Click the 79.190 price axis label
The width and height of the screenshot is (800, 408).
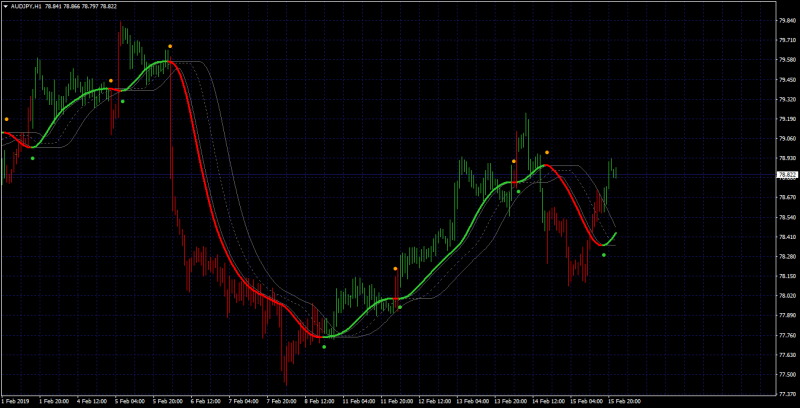point(786,119)
